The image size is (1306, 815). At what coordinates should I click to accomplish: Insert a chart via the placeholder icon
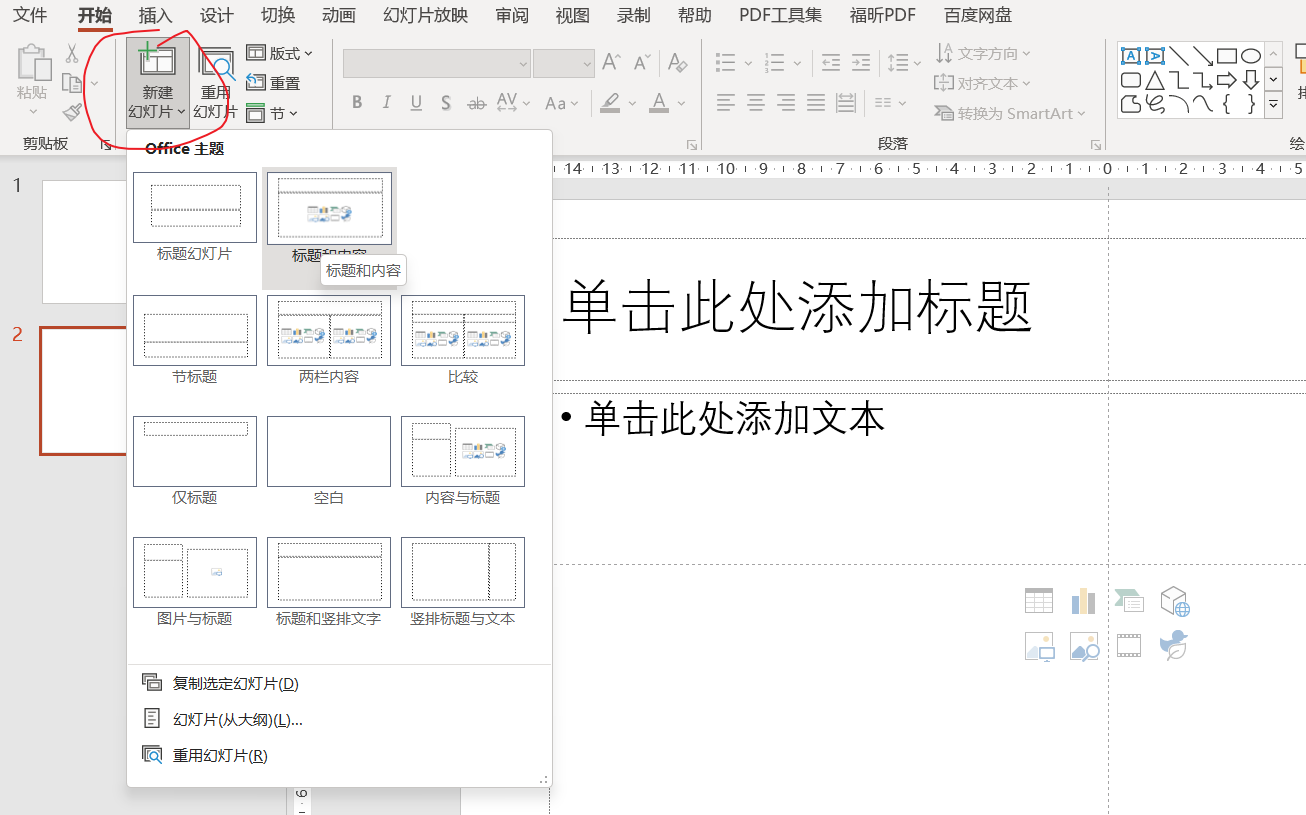click(1083, 600)
